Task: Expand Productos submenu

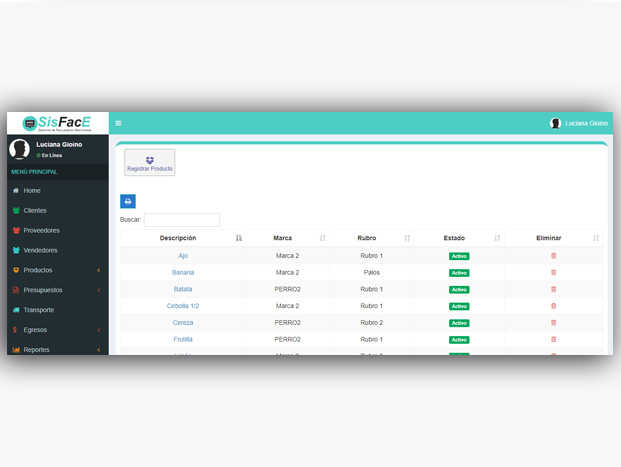Action: pyautogui.click(x=57, y=270)
